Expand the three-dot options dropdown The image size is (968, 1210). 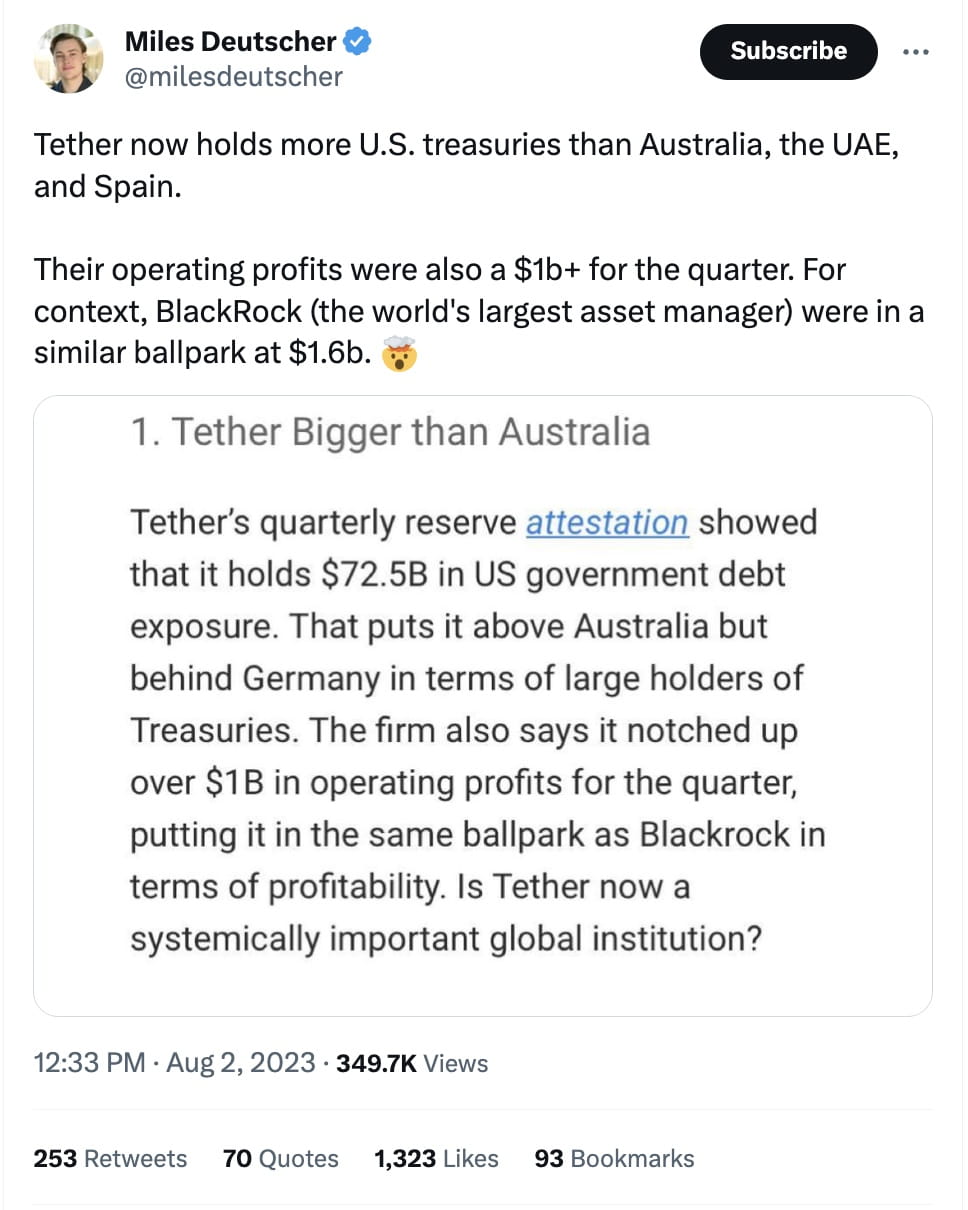917,51
